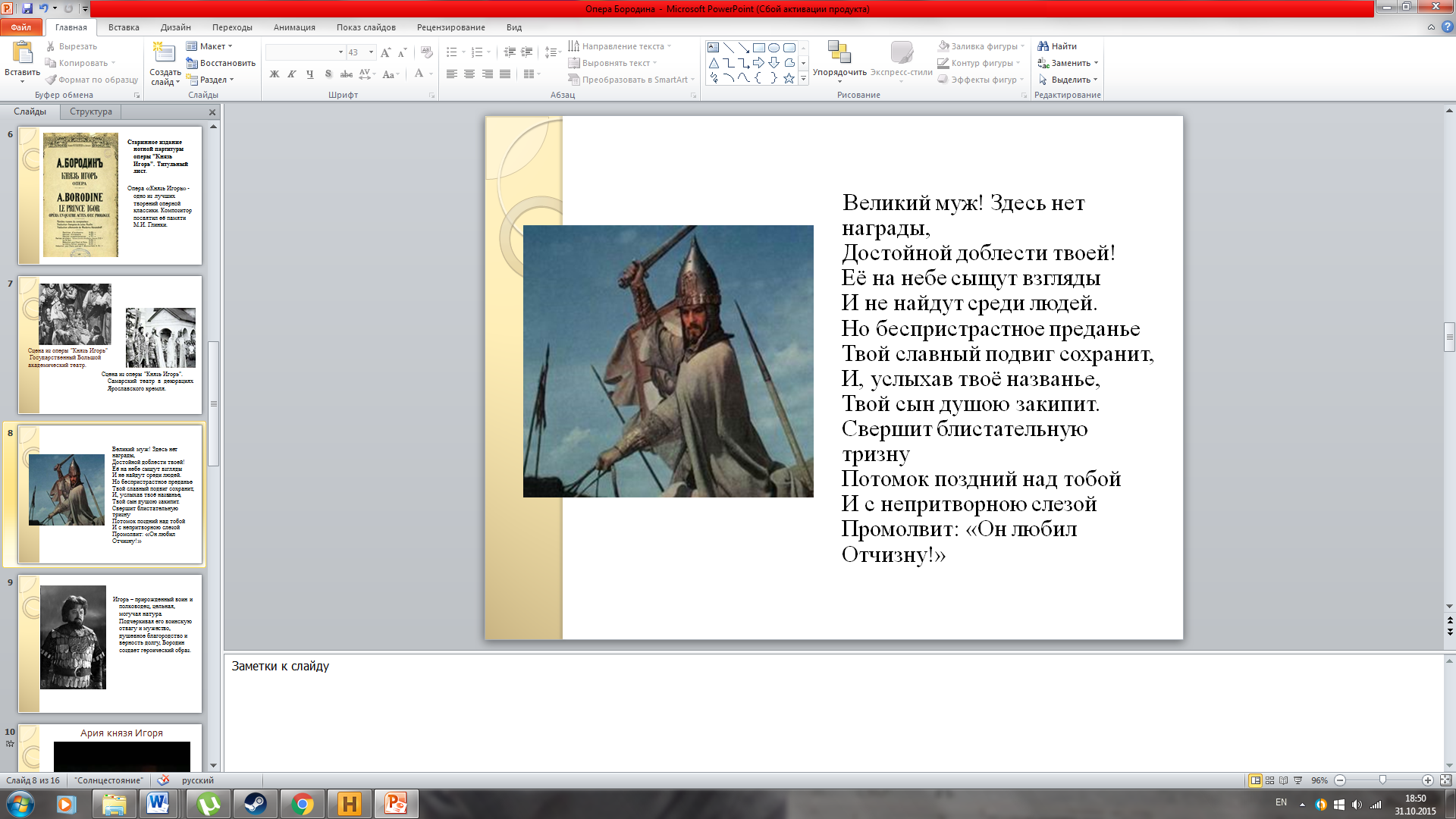Open Microsoft Word from the taskbar
This screenshot has height=819, width=1456.
[158, 804]
